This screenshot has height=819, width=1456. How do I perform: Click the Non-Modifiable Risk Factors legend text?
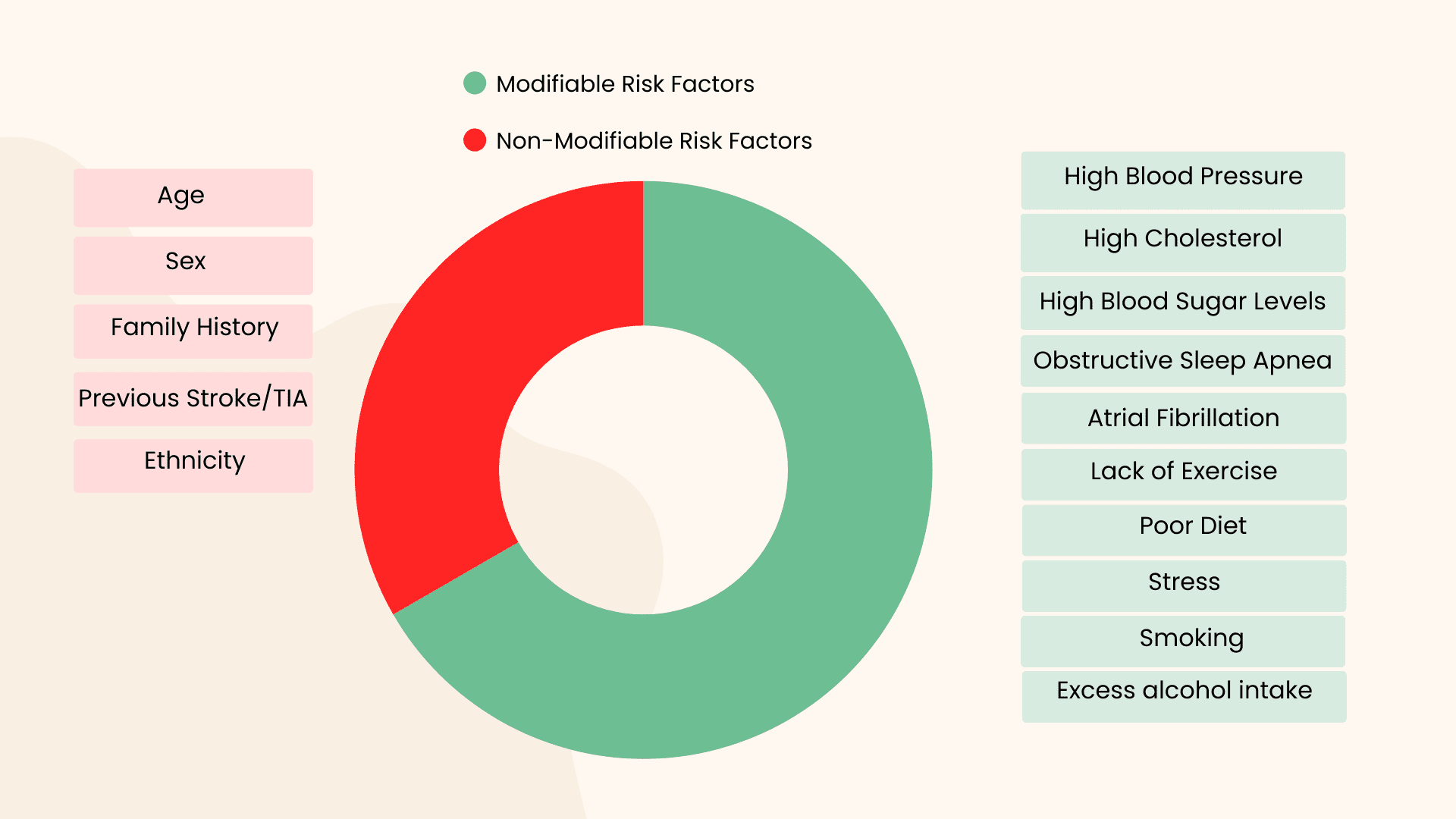point(654,141)
